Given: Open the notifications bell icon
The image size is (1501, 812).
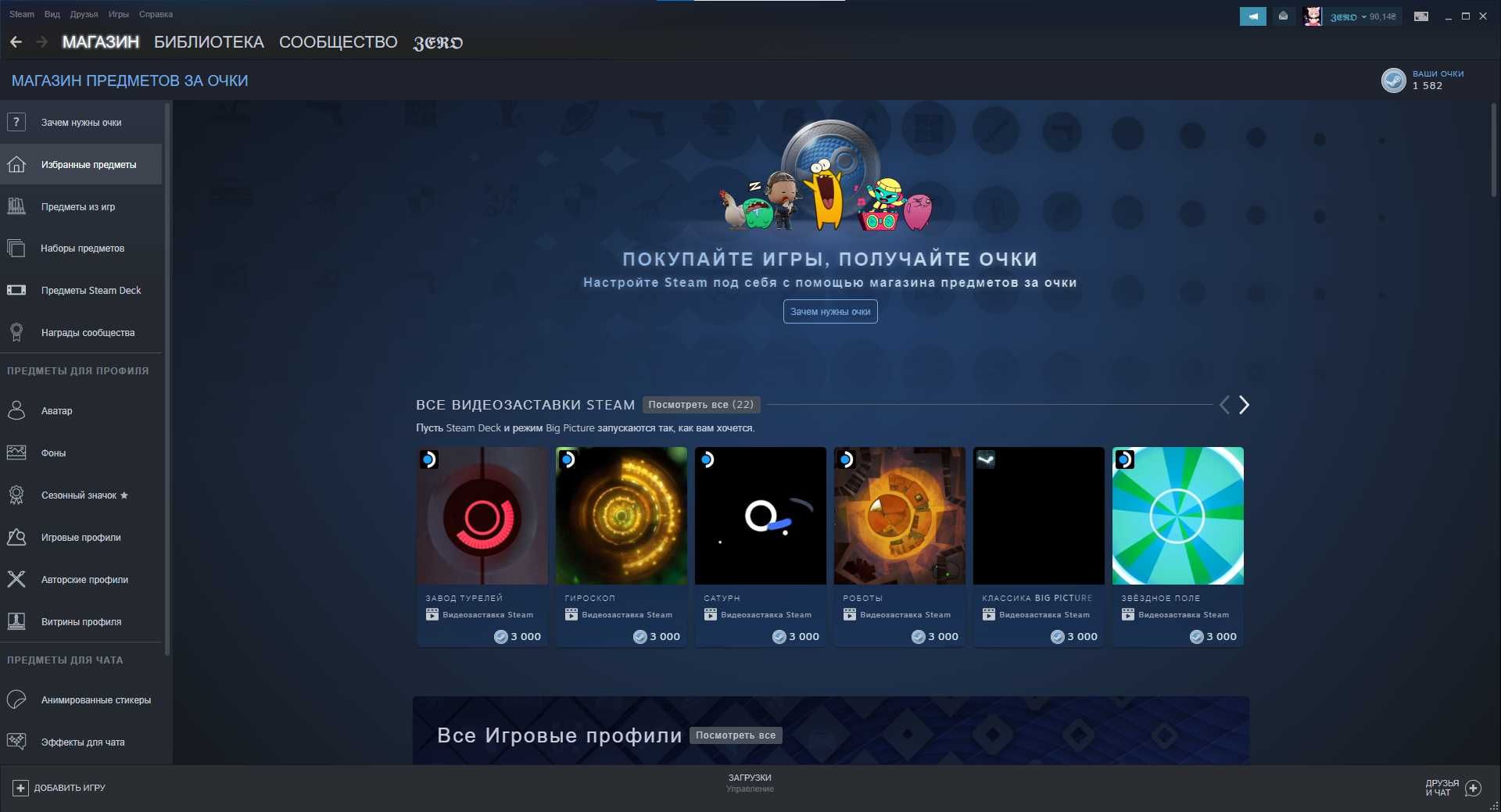Looking at the screenshot, I should 1283,16.
